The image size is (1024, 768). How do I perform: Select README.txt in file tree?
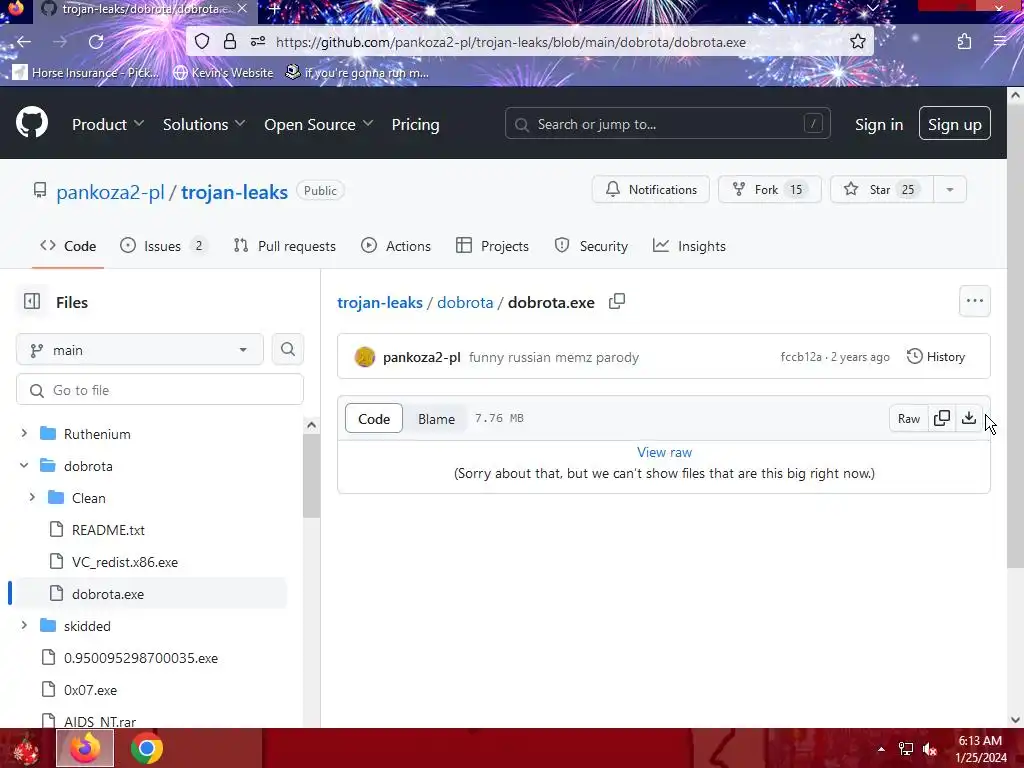(108, 530)
